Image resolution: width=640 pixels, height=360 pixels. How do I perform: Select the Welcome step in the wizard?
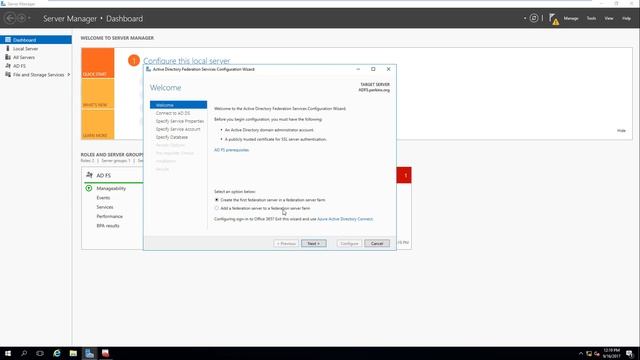tap(178, 105)
